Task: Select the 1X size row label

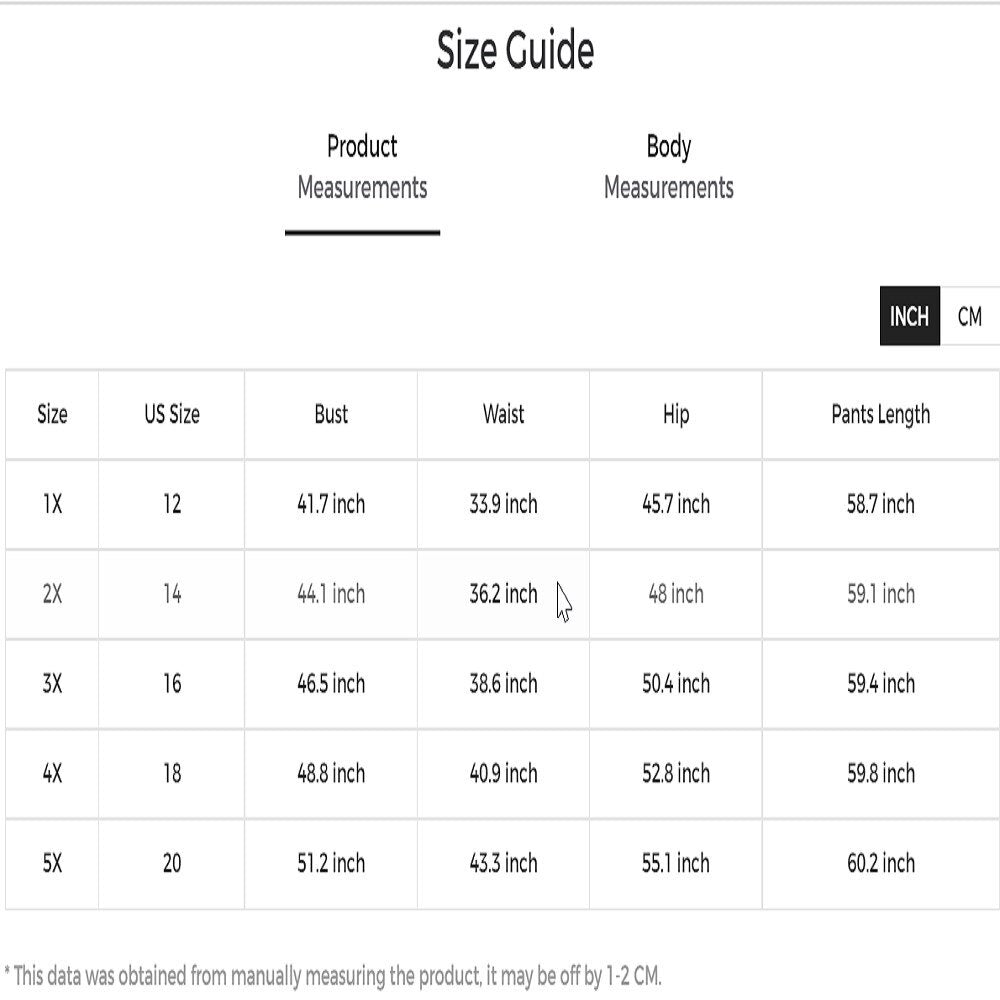Action: [52, 504]
